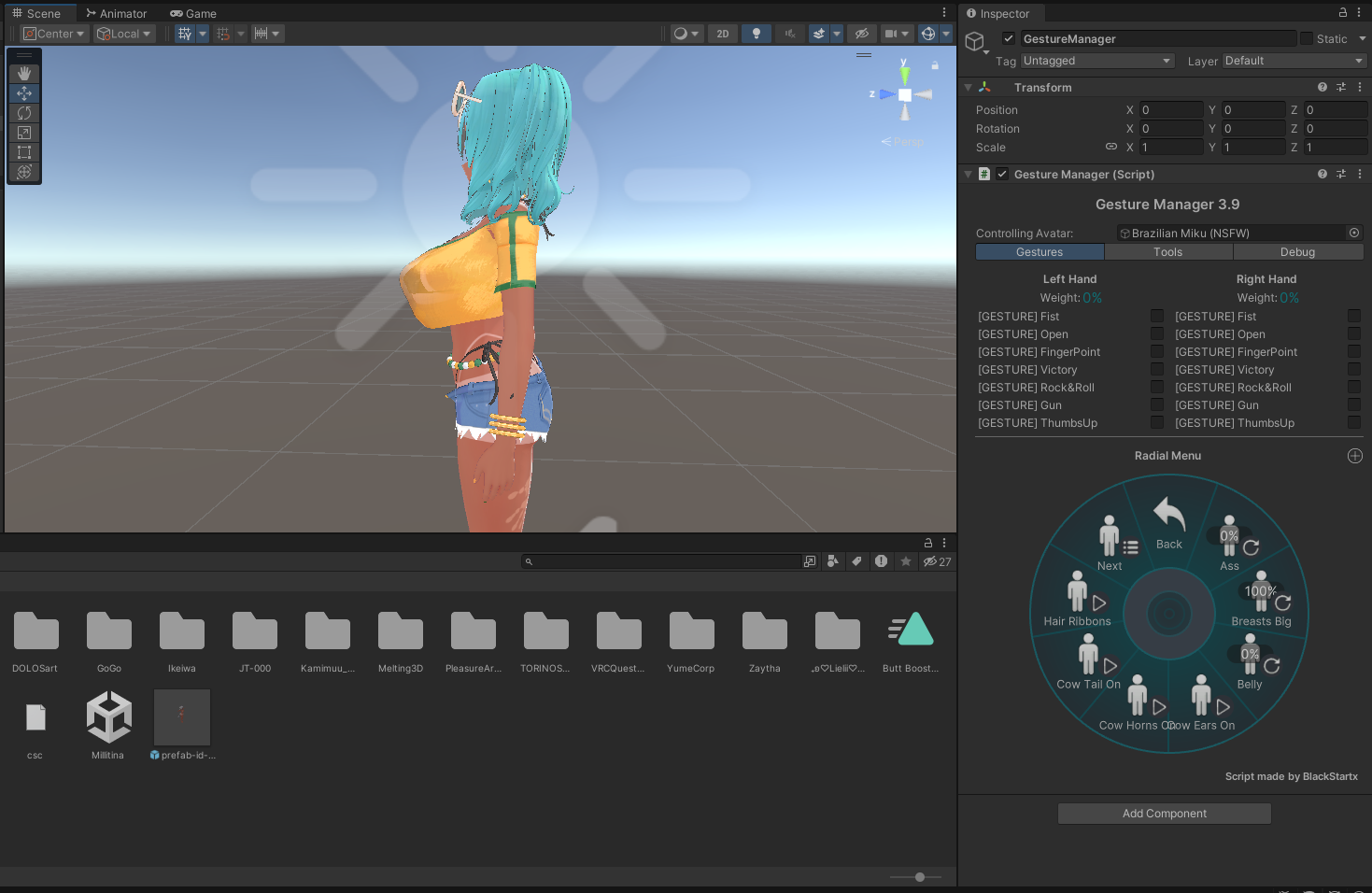This screenshot has width=1372, height=893.
Task: Toggle GestureManager object active checkbox
Action: [x=1009, y=38]
